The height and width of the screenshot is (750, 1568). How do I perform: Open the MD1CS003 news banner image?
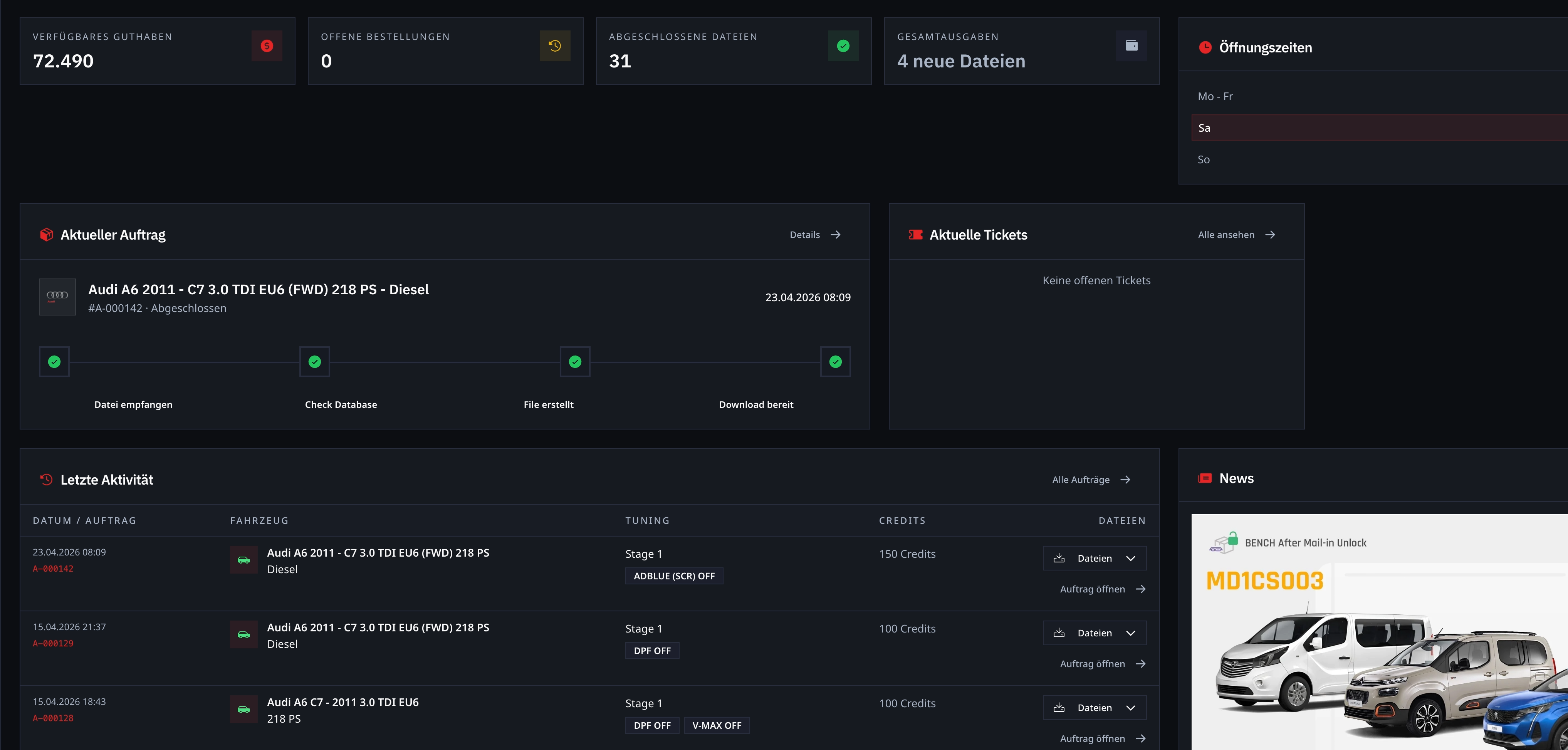1379,632
